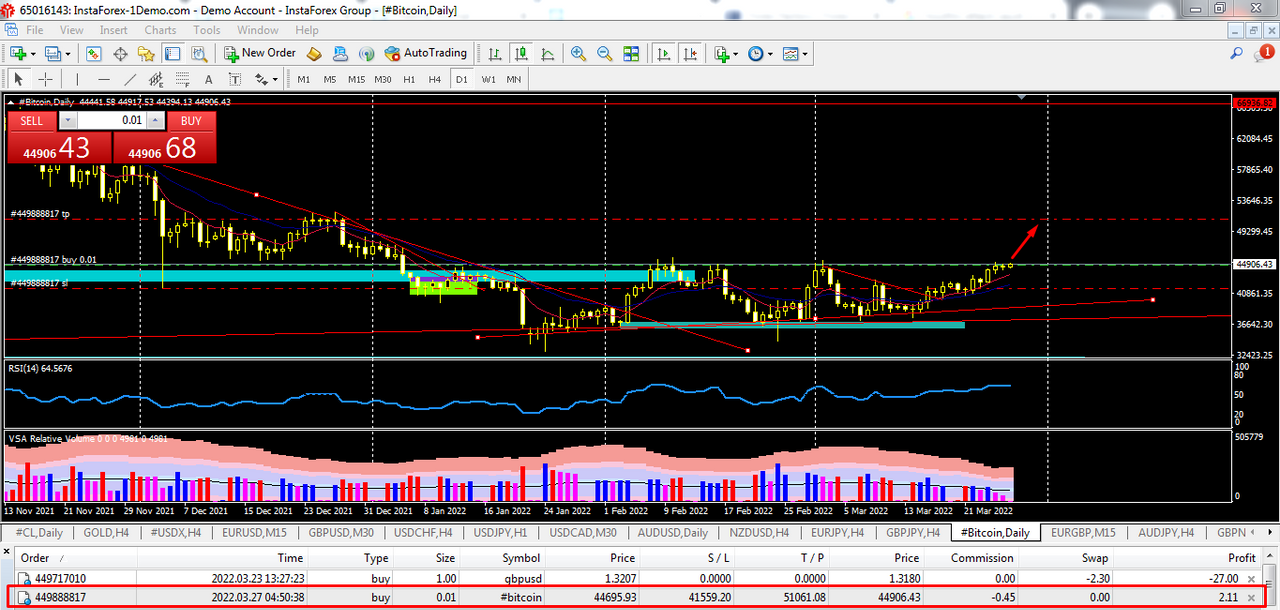The width and height of the screenshot is (1280, 610).
Task: Toggle the AutoTrading button
Action: point(426,53)
